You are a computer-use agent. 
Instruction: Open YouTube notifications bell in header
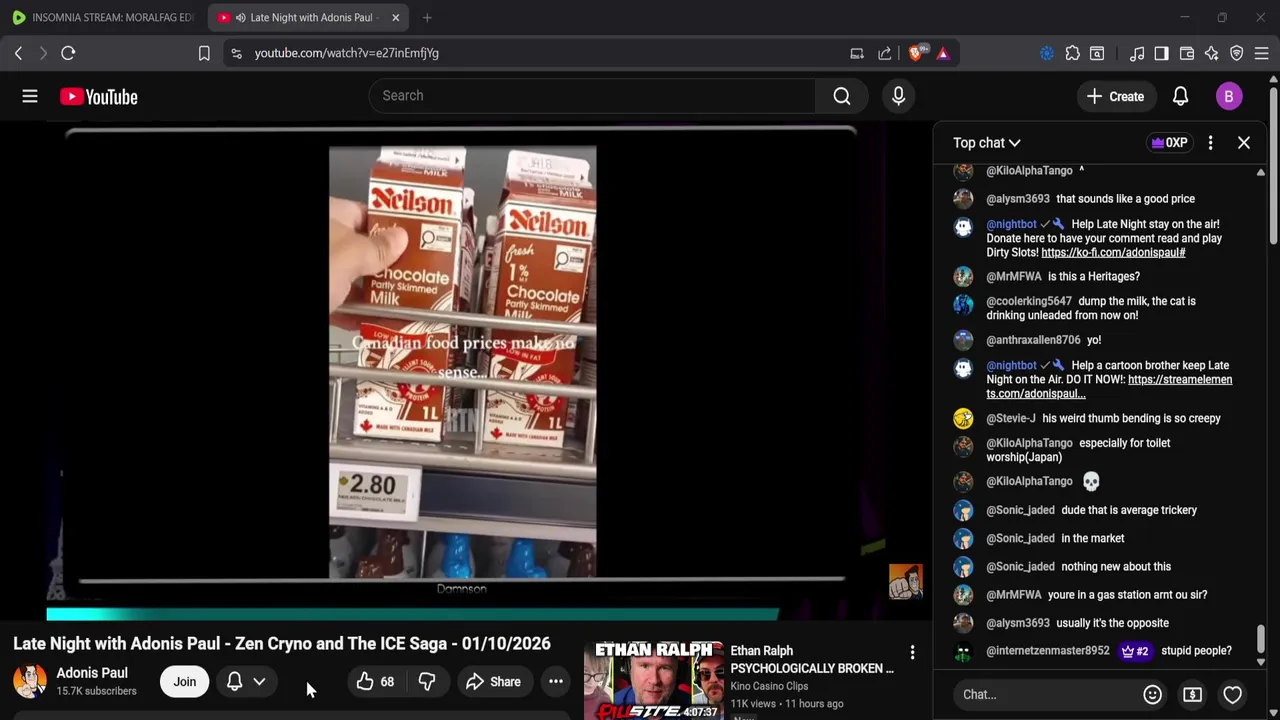[x=1180, y=97]
